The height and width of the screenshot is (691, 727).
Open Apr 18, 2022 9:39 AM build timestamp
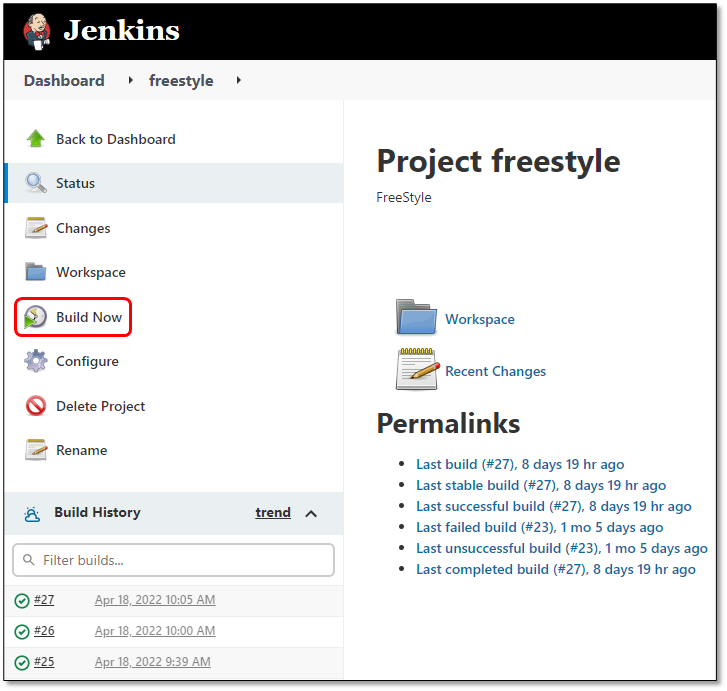pos(153,662)
